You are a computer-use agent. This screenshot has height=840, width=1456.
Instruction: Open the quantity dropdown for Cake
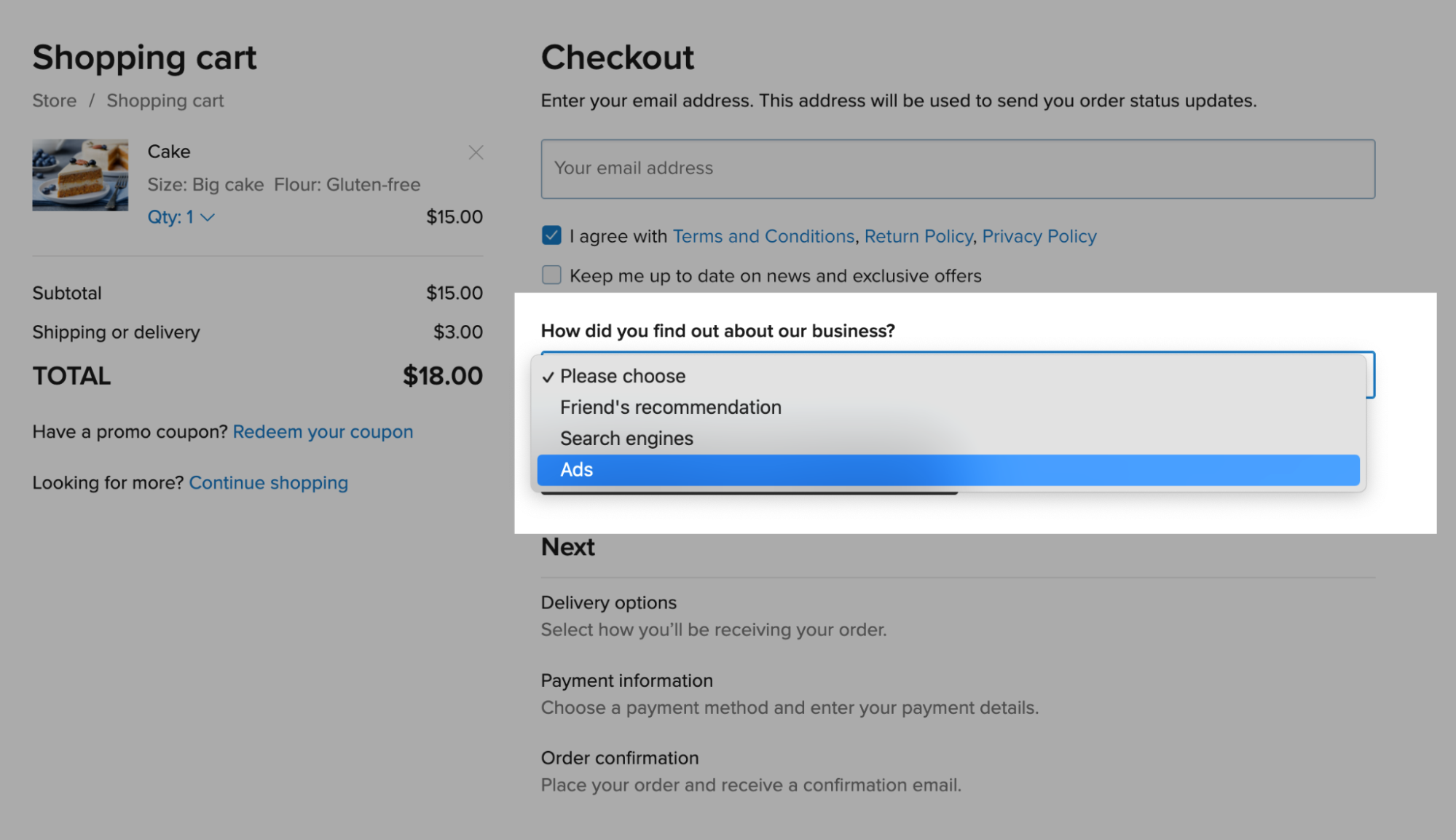click(x=181, y=216)
